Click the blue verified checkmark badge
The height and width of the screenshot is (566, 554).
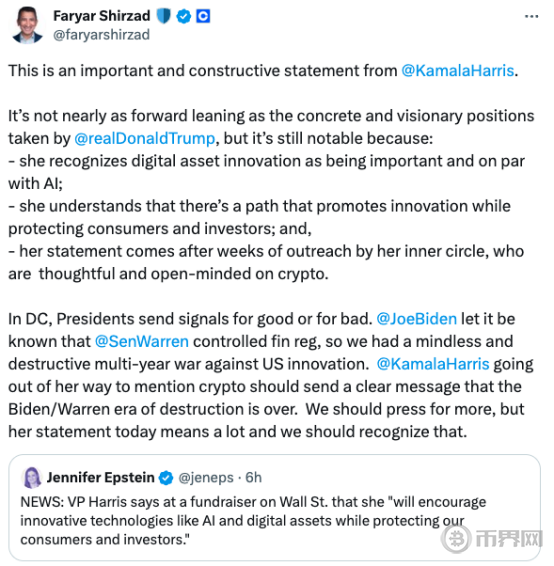point(184,16)
